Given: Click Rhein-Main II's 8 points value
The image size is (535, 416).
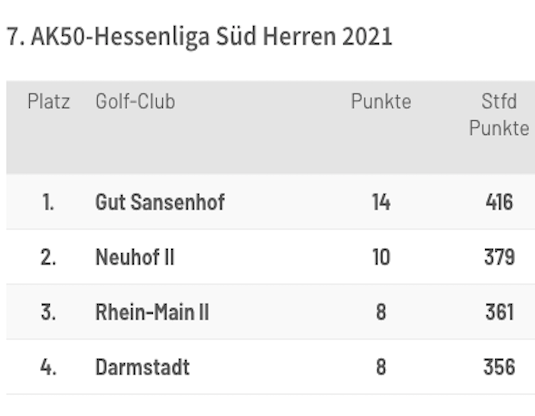Looking at the screenshot, I should coord(381,312).
